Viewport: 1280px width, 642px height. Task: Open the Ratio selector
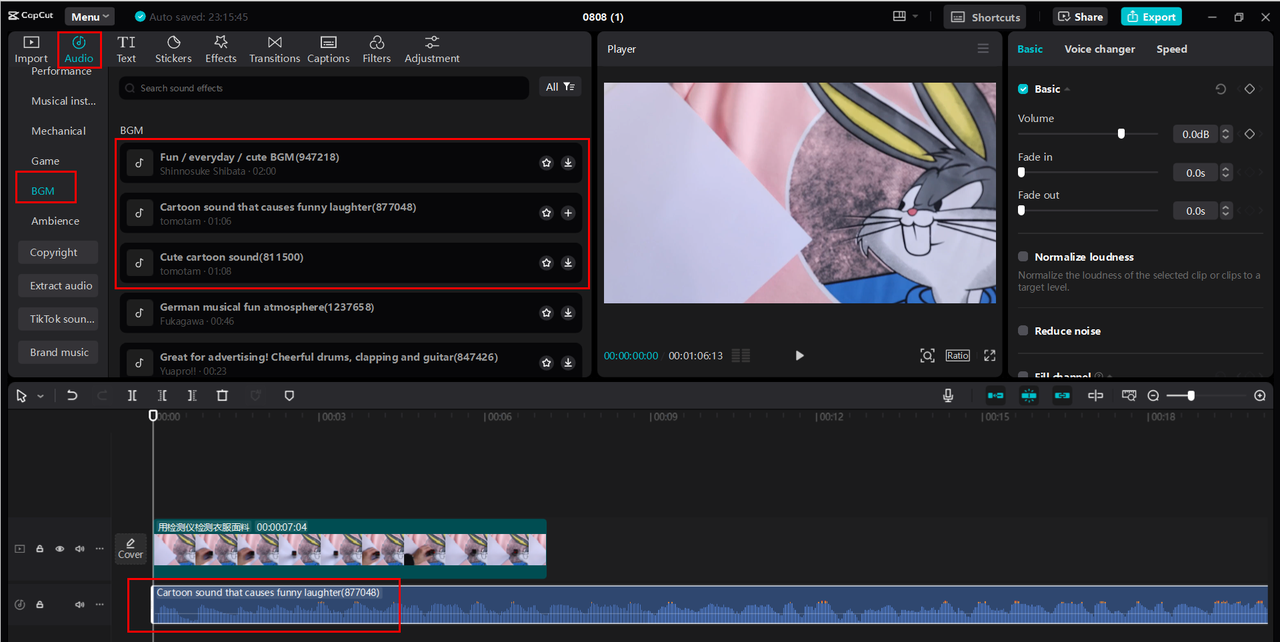click(958, 355)
